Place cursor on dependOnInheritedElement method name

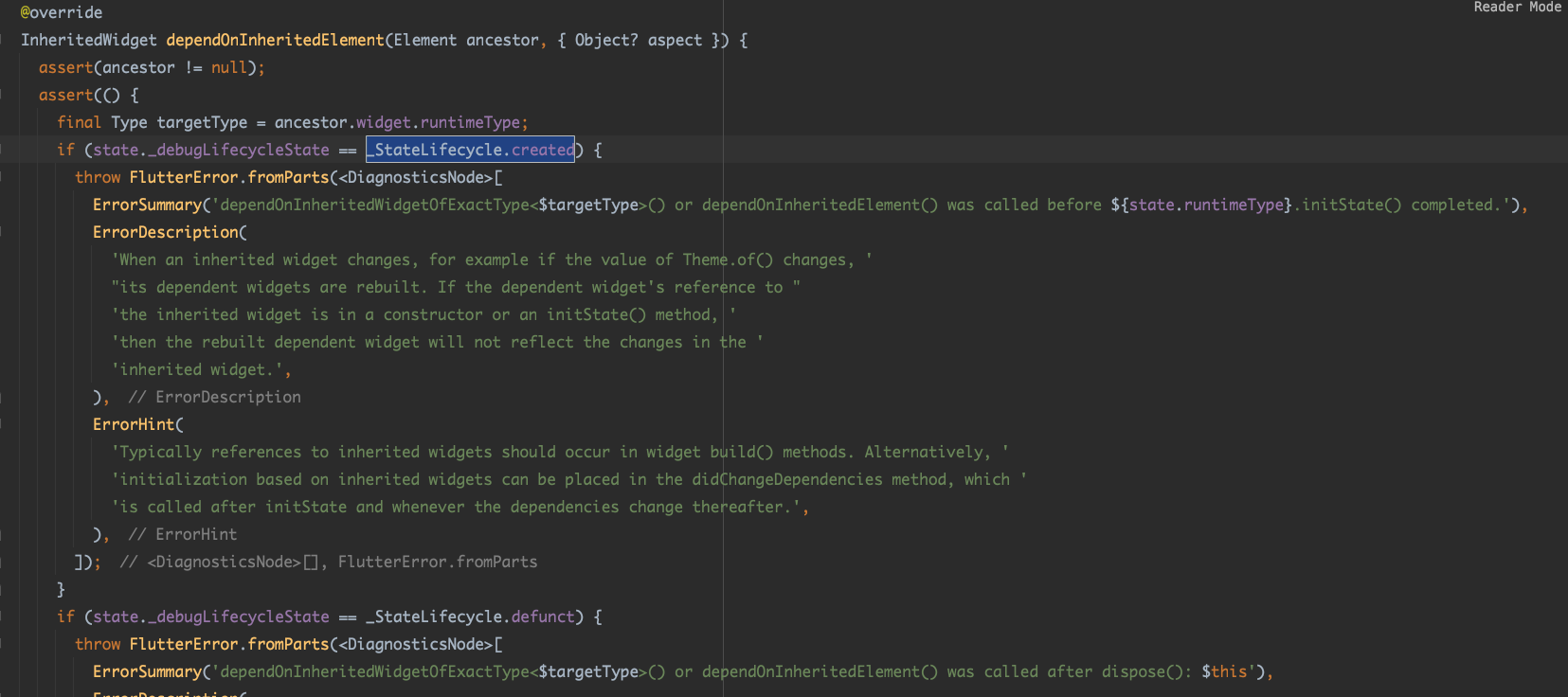275,40
